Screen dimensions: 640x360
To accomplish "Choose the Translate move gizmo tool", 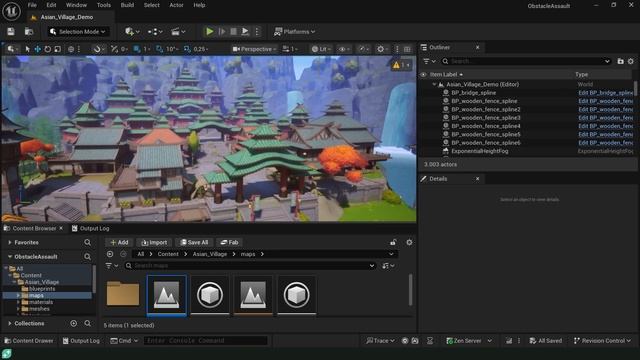I will coord(38,49).
